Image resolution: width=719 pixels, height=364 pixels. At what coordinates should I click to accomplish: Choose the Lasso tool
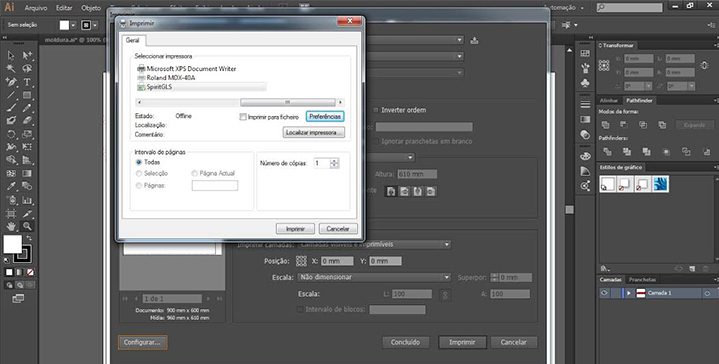(27, 69)
